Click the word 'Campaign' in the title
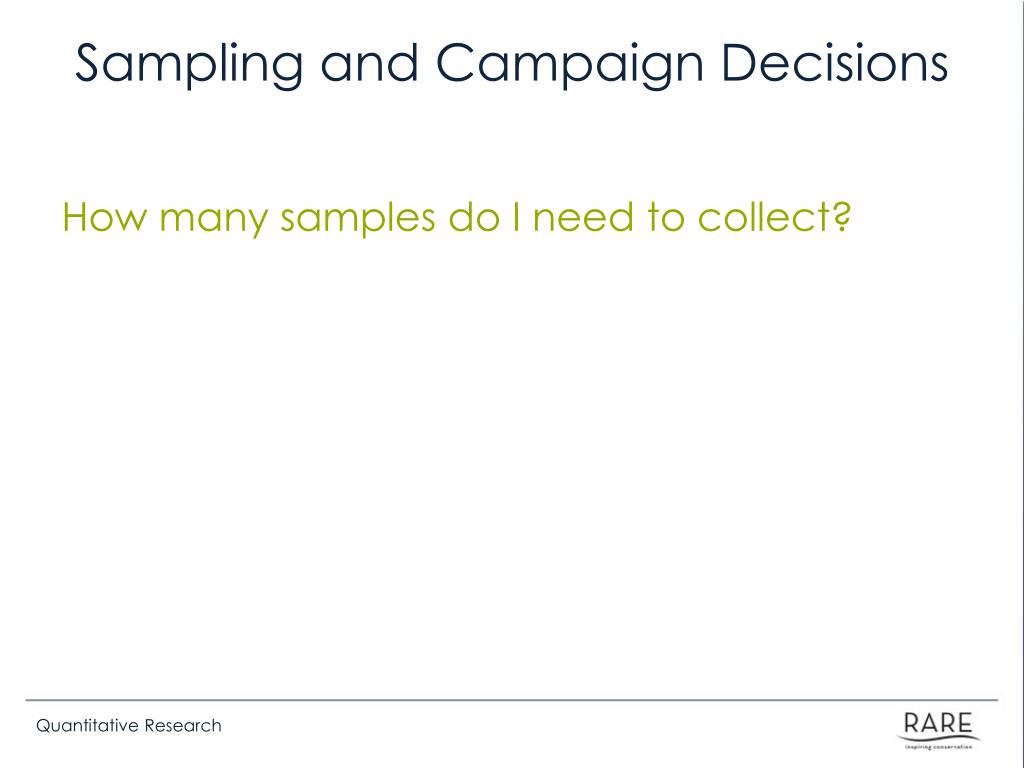The width and height of the screenshot is (1024, 768). pos(569,63)
